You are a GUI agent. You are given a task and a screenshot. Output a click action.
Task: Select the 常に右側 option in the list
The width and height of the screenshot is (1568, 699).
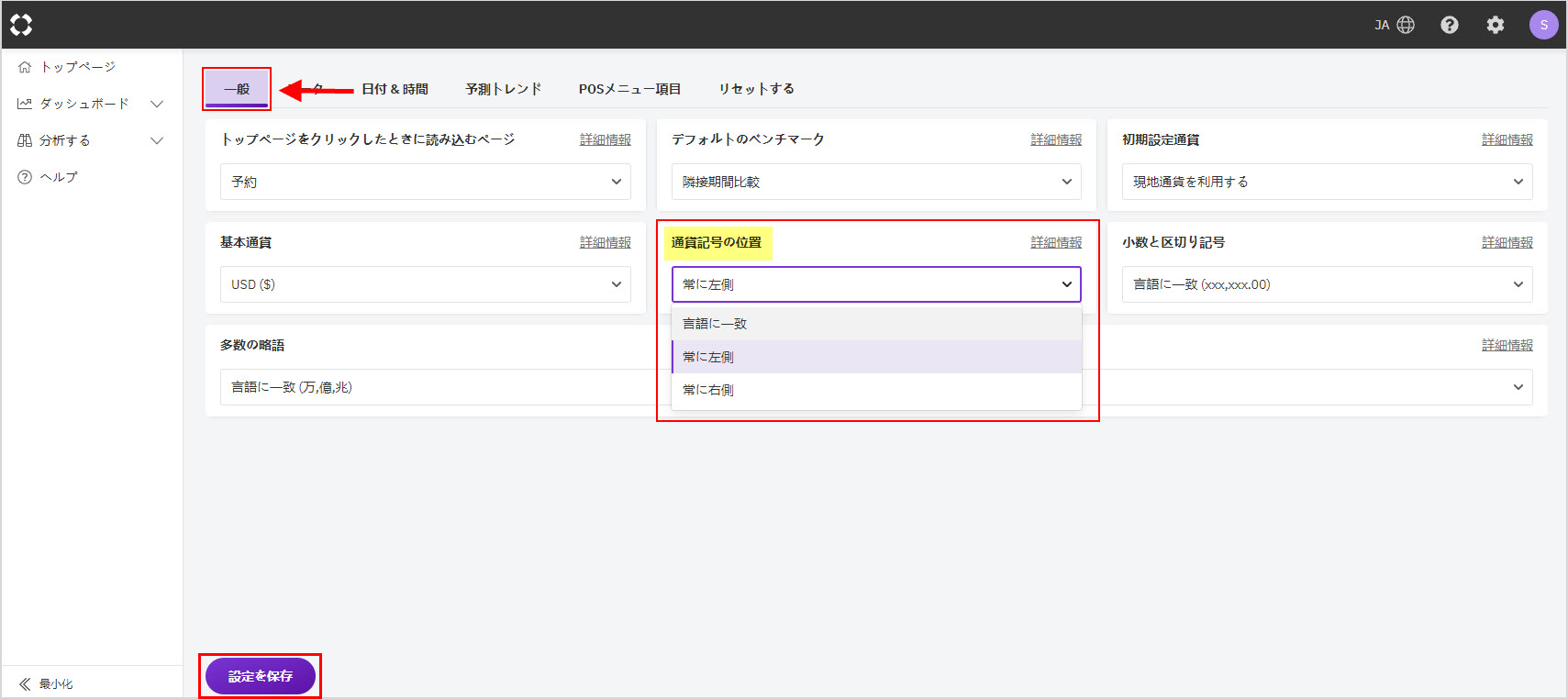point(876,390)
